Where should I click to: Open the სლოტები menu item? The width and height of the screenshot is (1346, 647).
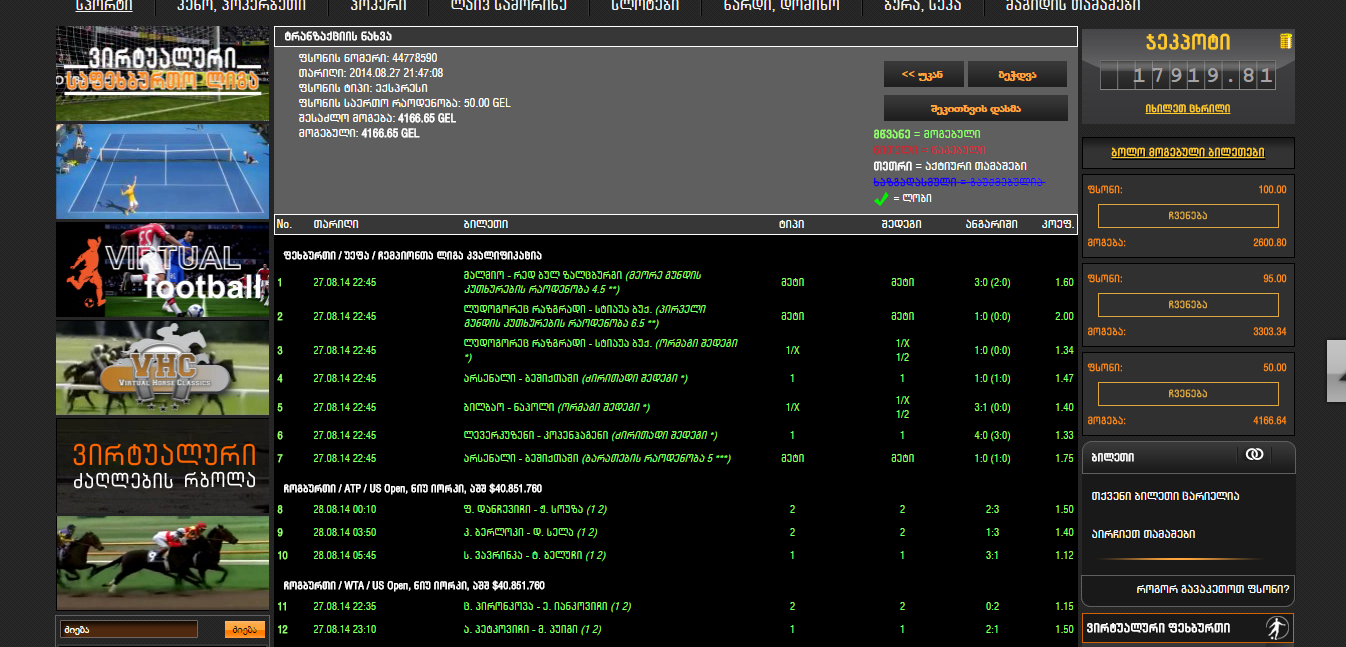tap(645, 6)
